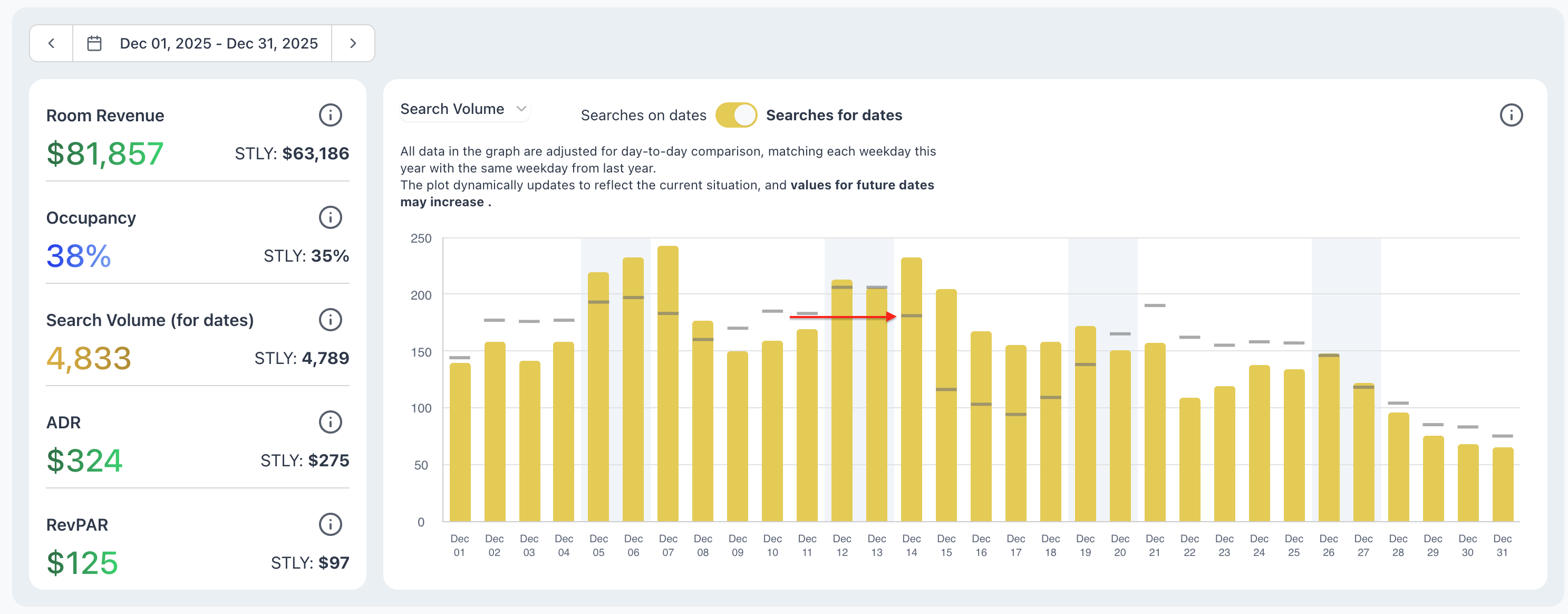This screenshot has height=614, width=1568.
Task: Click the calendar icon in date picker
Action: pyautogui.click(x=94, y=43)
